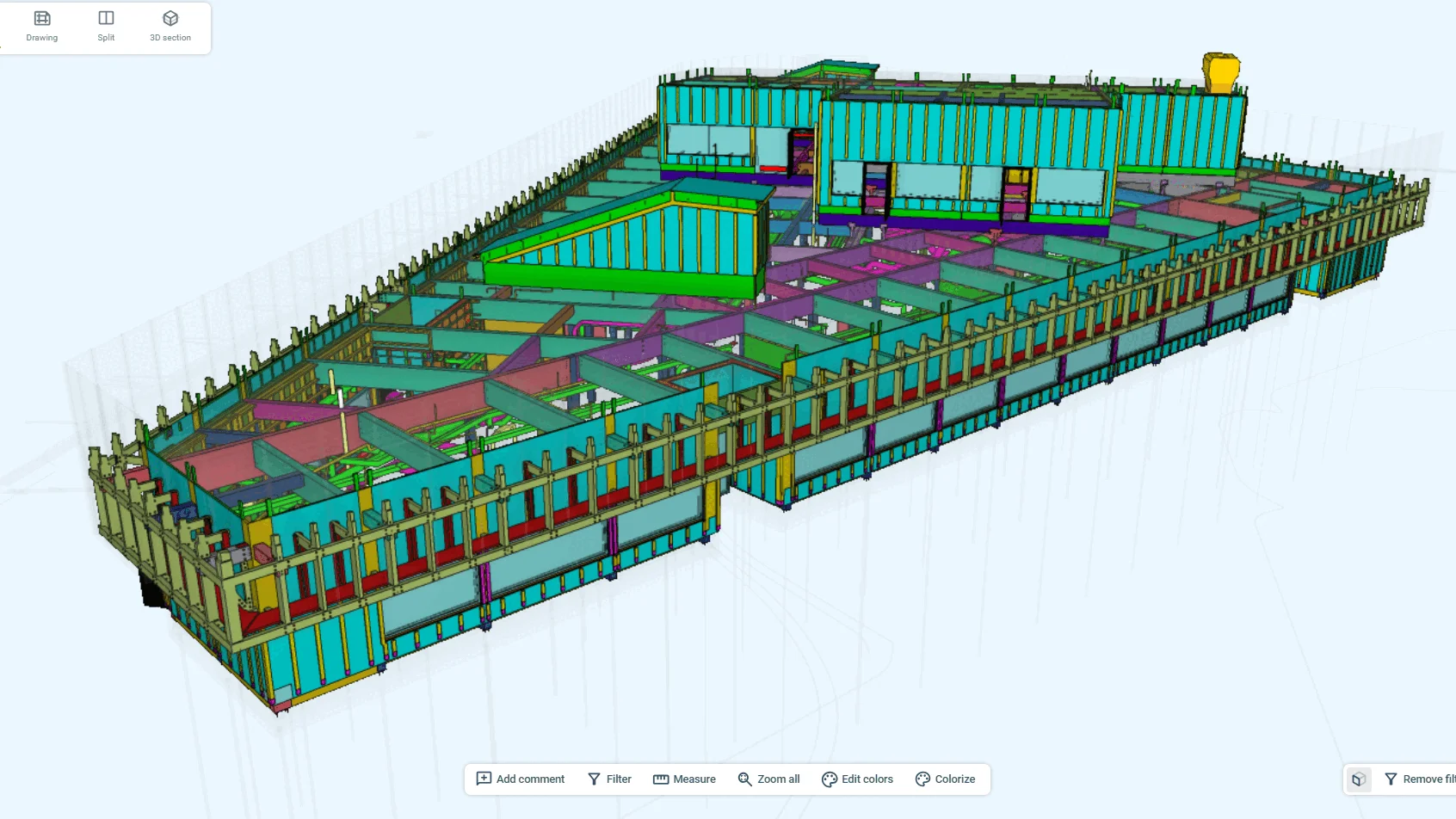Click the Remove filter button
This screenshot has width=1456, height=819.
pos(1419,779)
